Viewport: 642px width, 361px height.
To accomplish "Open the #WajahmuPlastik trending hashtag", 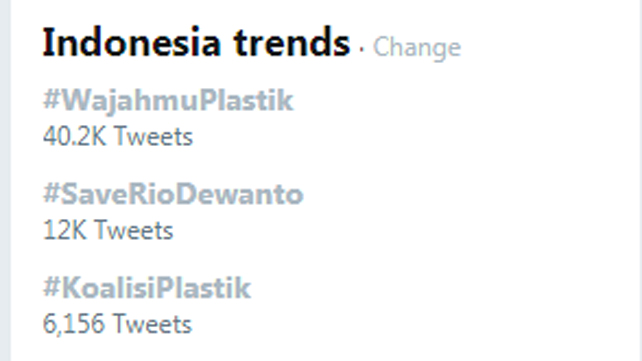I will [x=168, y=100].
